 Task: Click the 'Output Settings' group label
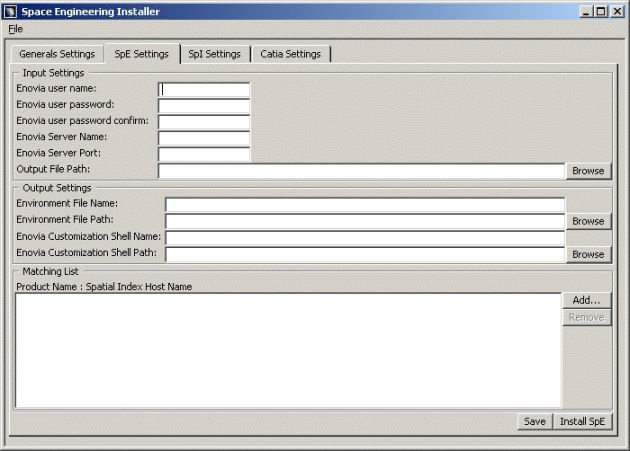57,188
